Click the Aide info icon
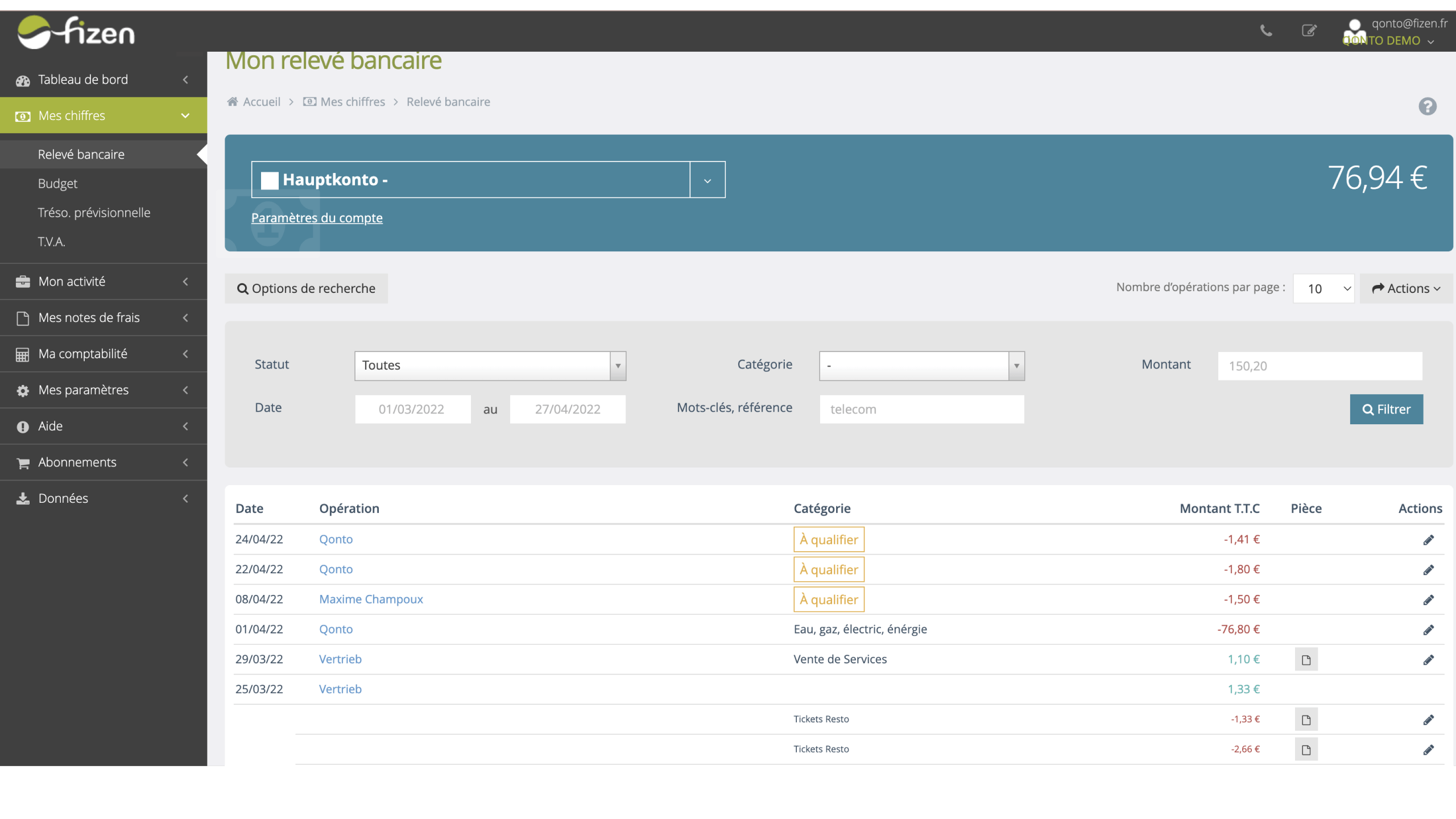 click(23, 427)
